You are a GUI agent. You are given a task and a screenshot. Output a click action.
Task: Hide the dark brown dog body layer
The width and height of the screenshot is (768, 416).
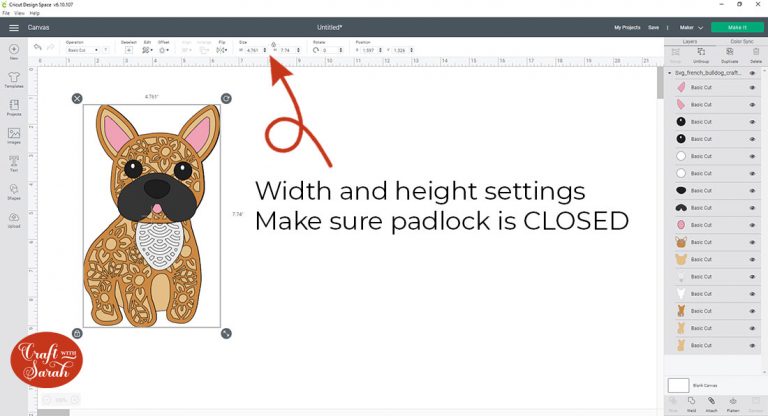[x=752, y=311]
